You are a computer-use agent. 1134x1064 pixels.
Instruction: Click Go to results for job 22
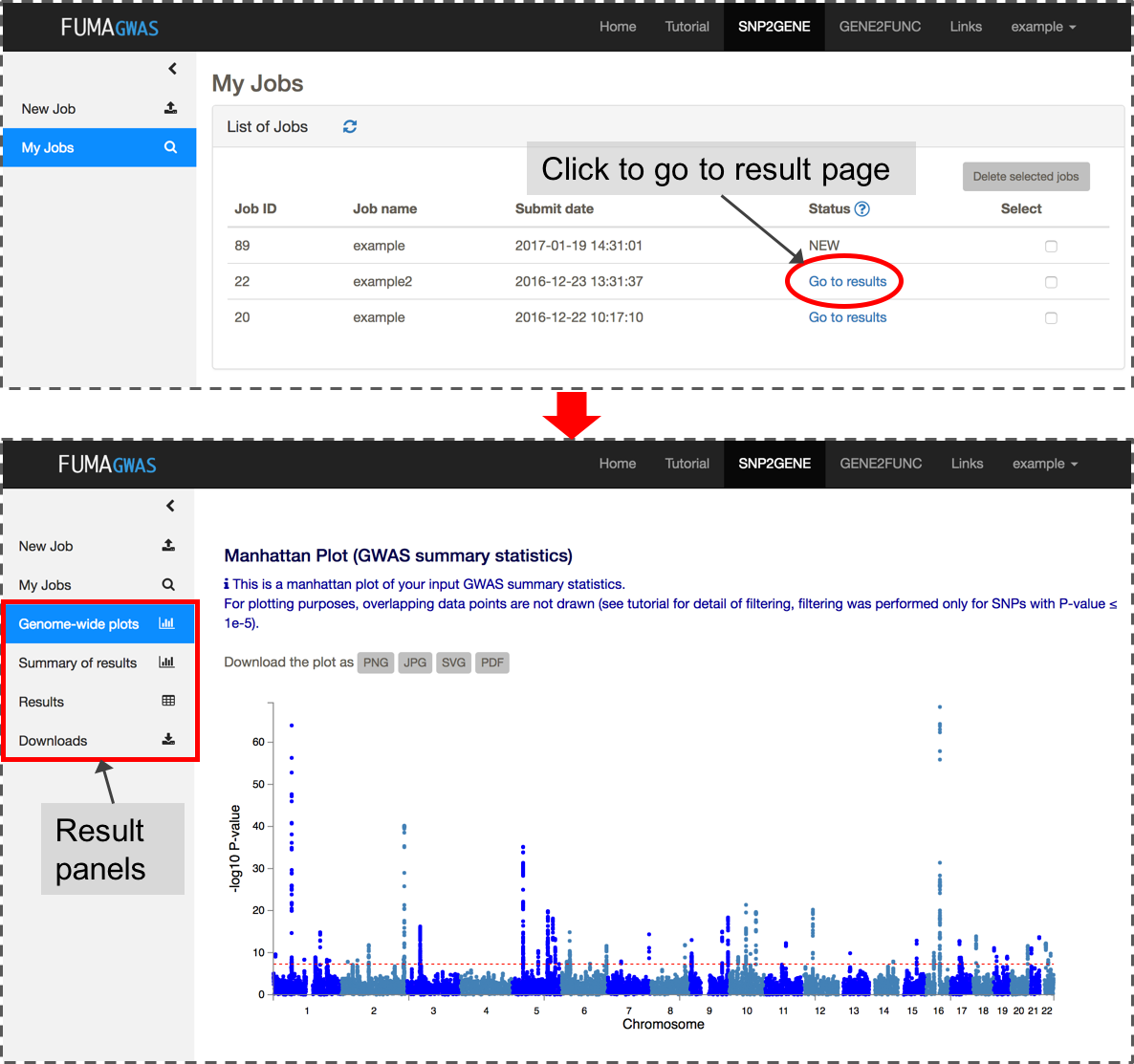[847, 281]
